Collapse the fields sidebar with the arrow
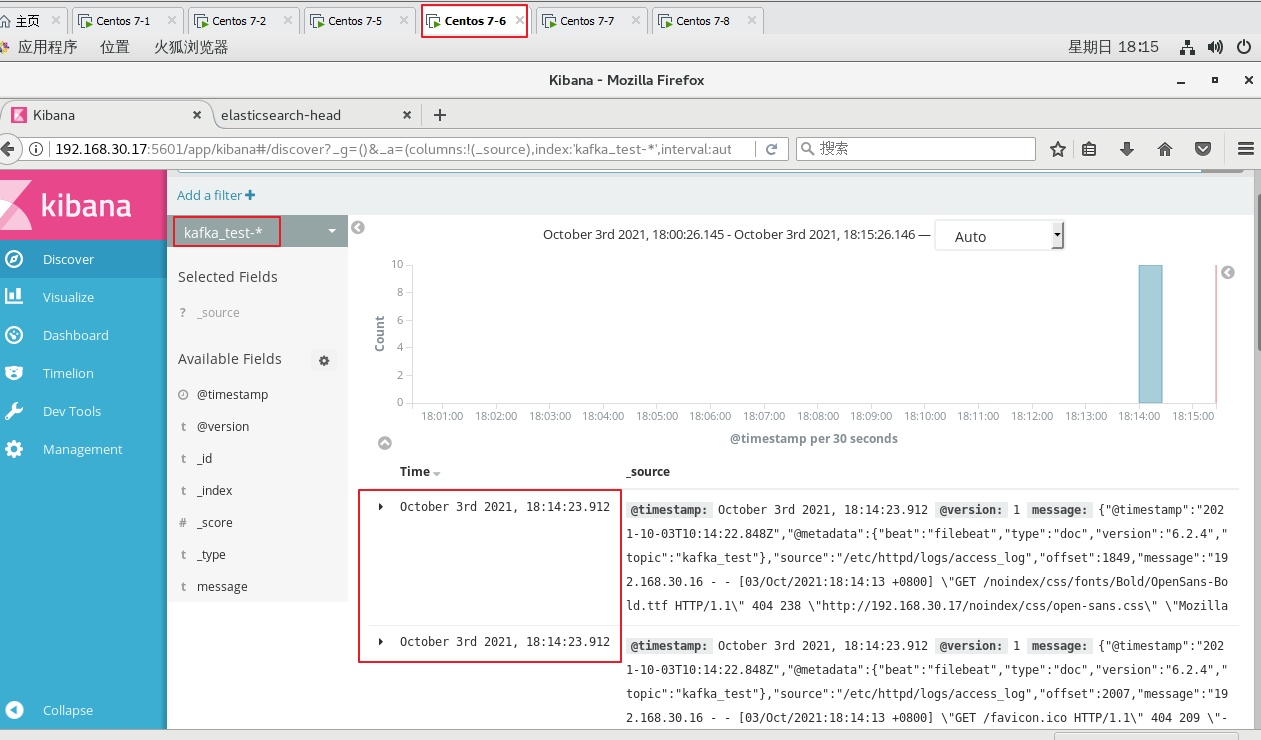This screenshot has width=1261, height=740. coord(358,228)
